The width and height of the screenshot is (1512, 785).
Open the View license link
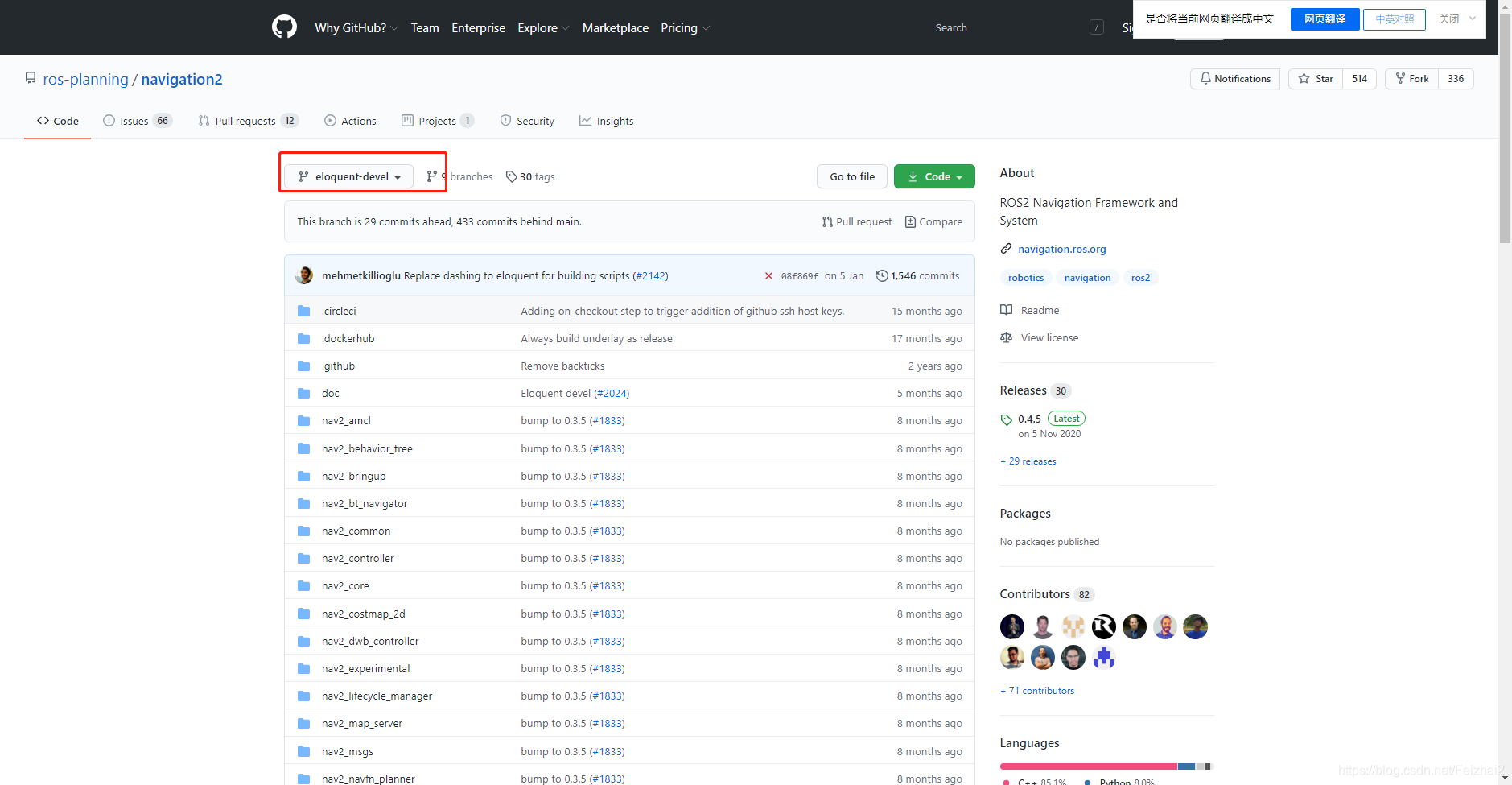pyautogui.click(x=1049, y=337)
